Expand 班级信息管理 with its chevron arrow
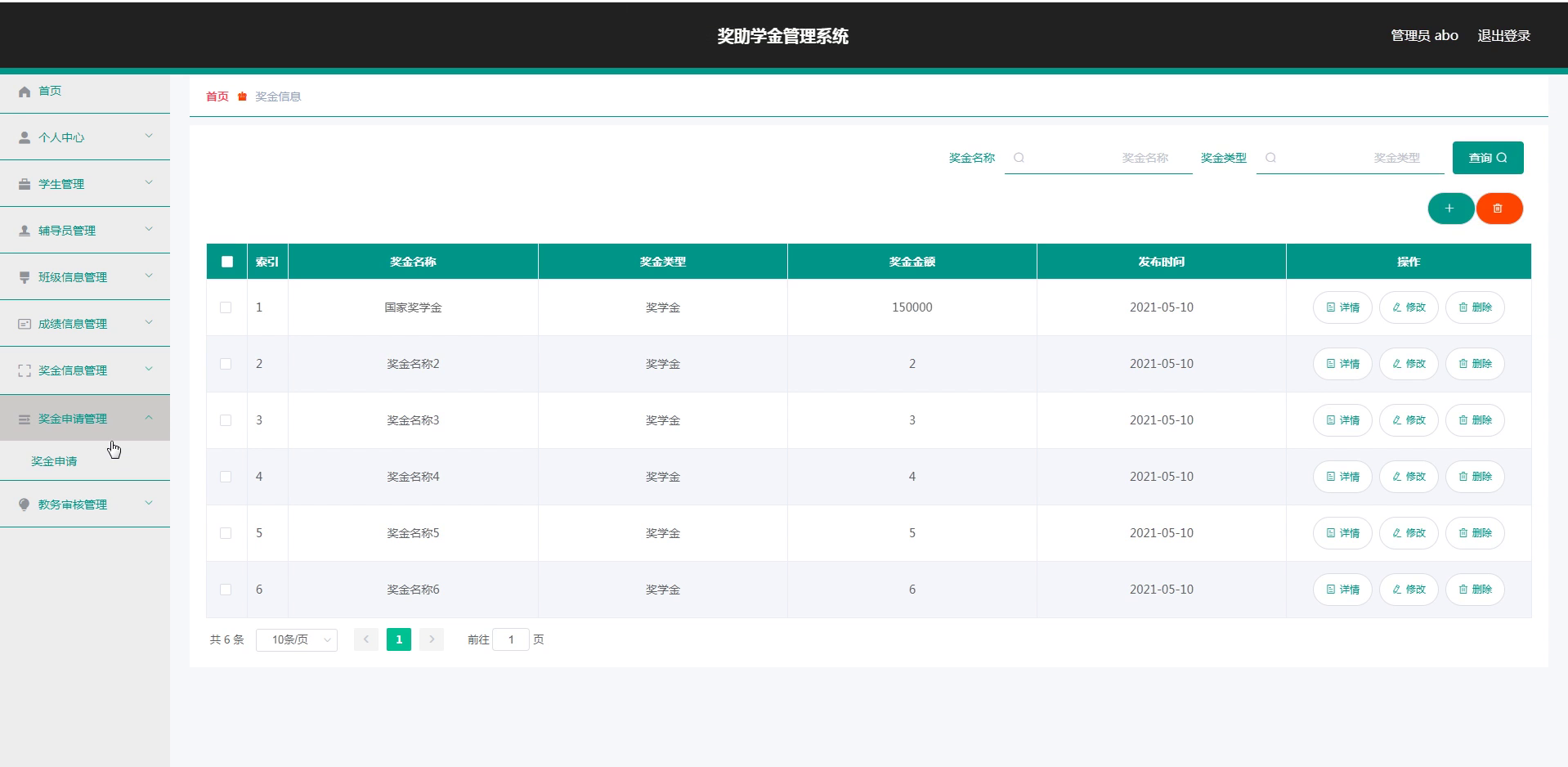The width and height of the screenshot is (1568, 767). (149, 276)
